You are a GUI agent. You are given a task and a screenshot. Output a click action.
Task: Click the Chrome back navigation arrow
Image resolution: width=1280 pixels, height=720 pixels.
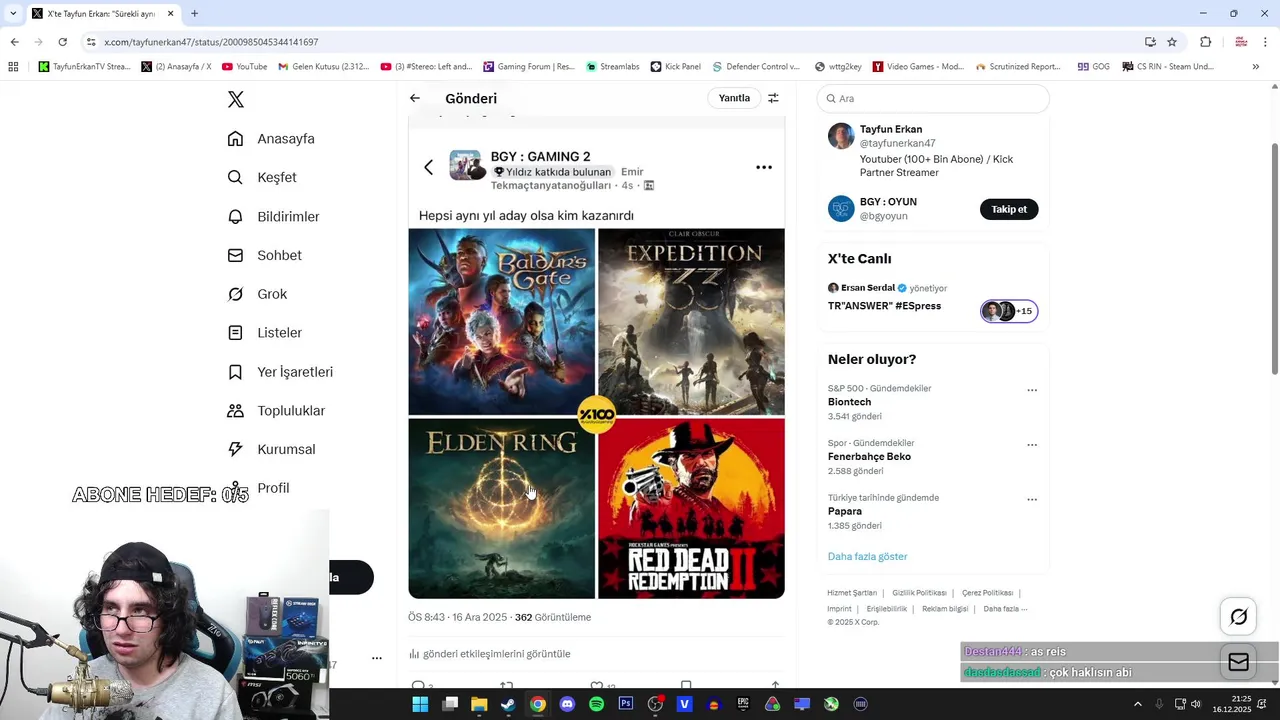(x=14, y=42)
